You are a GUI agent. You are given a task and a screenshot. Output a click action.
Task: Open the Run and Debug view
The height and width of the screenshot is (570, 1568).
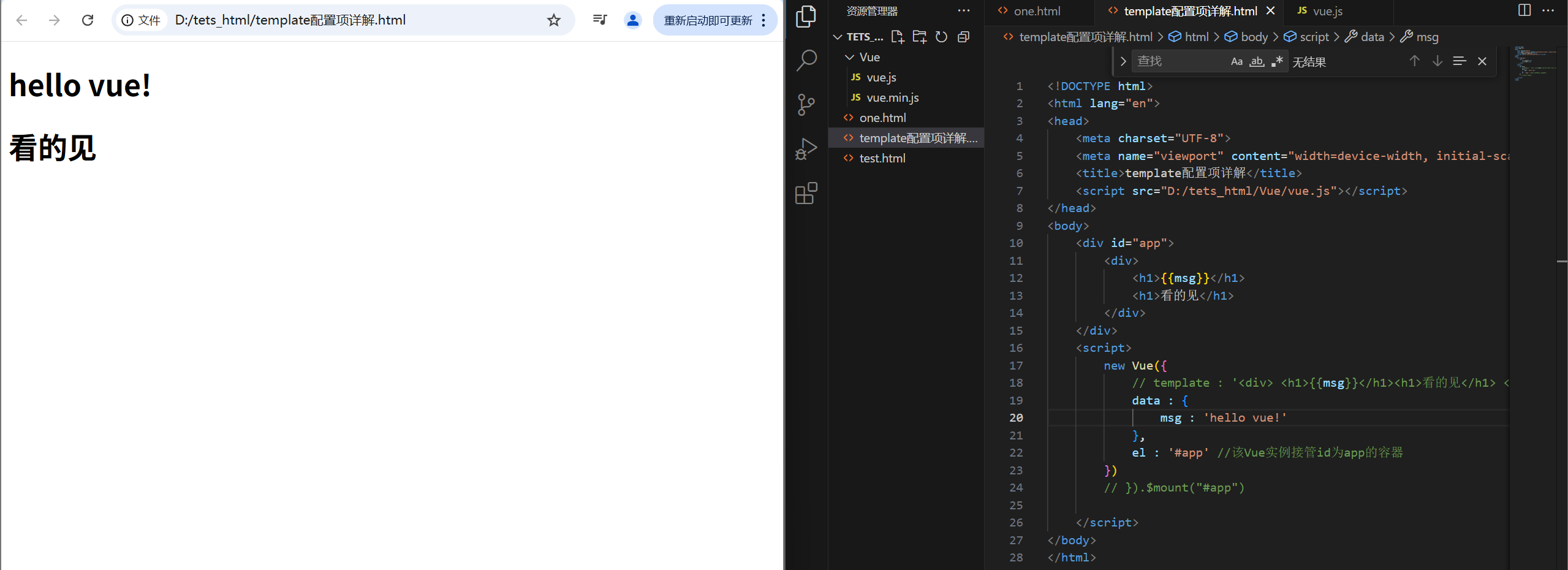[x=806, y=149]
